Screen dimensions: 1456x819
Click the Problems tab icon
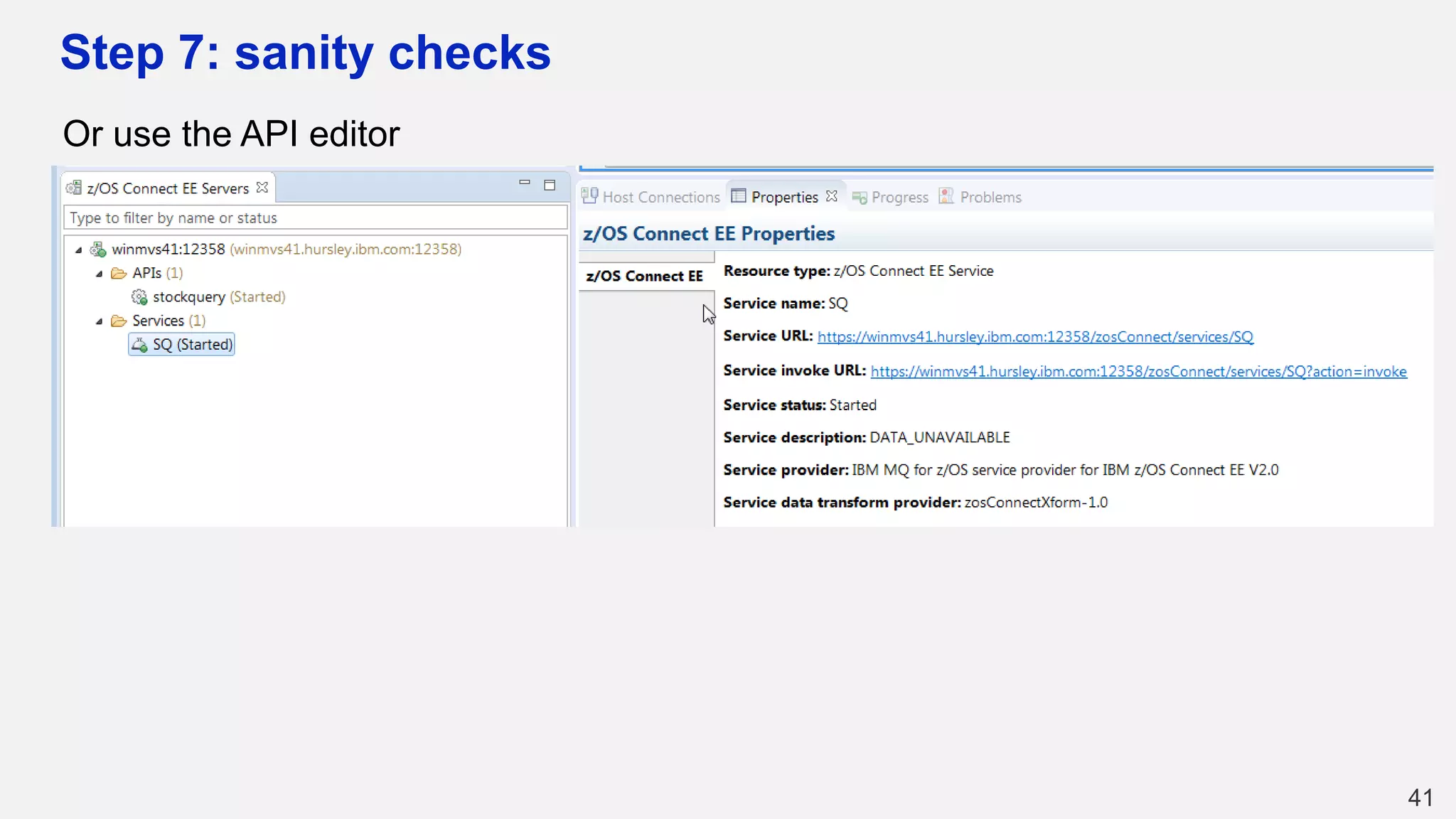(946, 196)
